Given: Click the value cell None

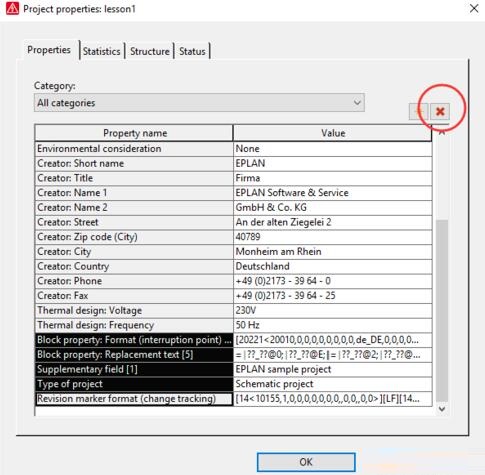Looking at the screenshot, I should pyautogui.click(x=332, y=149).
